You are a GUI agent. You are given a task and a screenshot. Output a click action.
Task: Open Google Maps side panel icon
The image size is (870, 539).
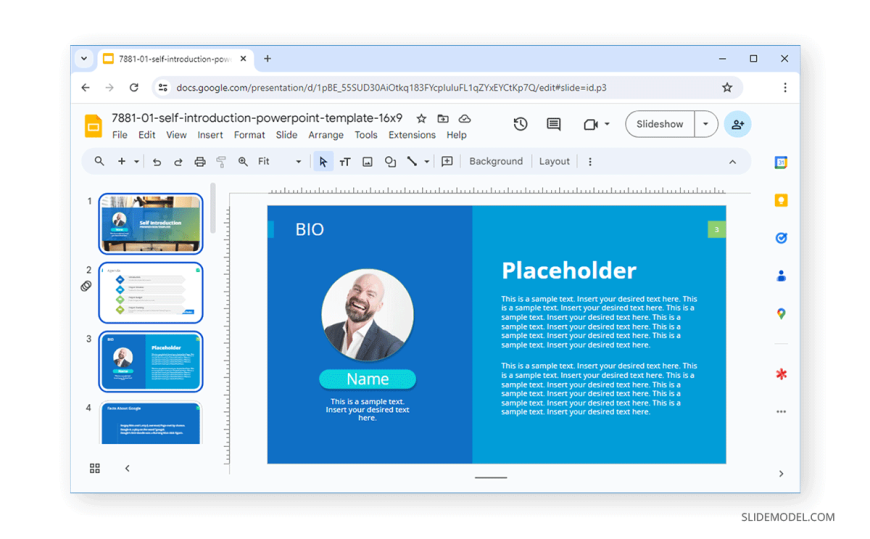tap(781, 313)
